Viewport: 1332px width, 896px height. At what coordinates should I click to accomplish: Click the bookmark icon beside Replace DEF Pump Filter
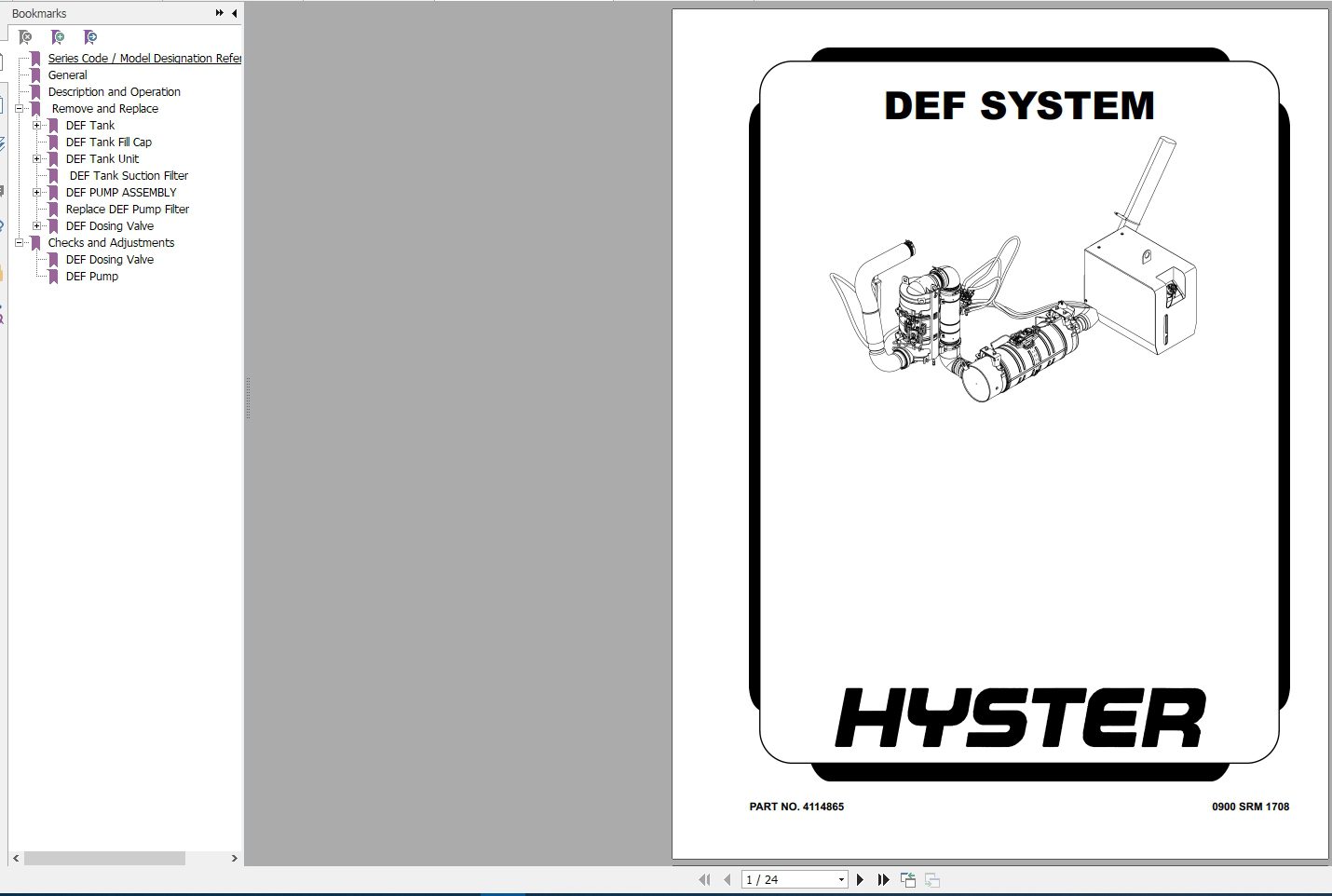(53, 210)
